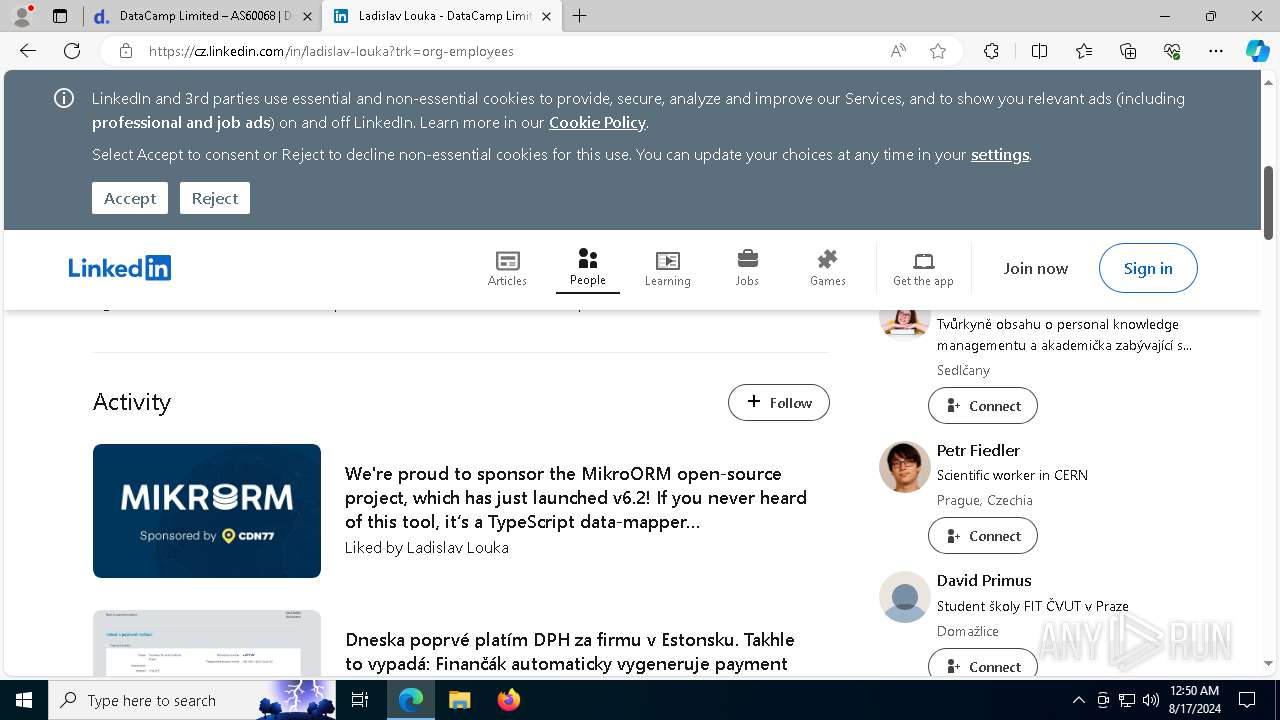Open Task View on taskbar
The width and height of the screenshot is (1280, 720).
tap(360, 700)
